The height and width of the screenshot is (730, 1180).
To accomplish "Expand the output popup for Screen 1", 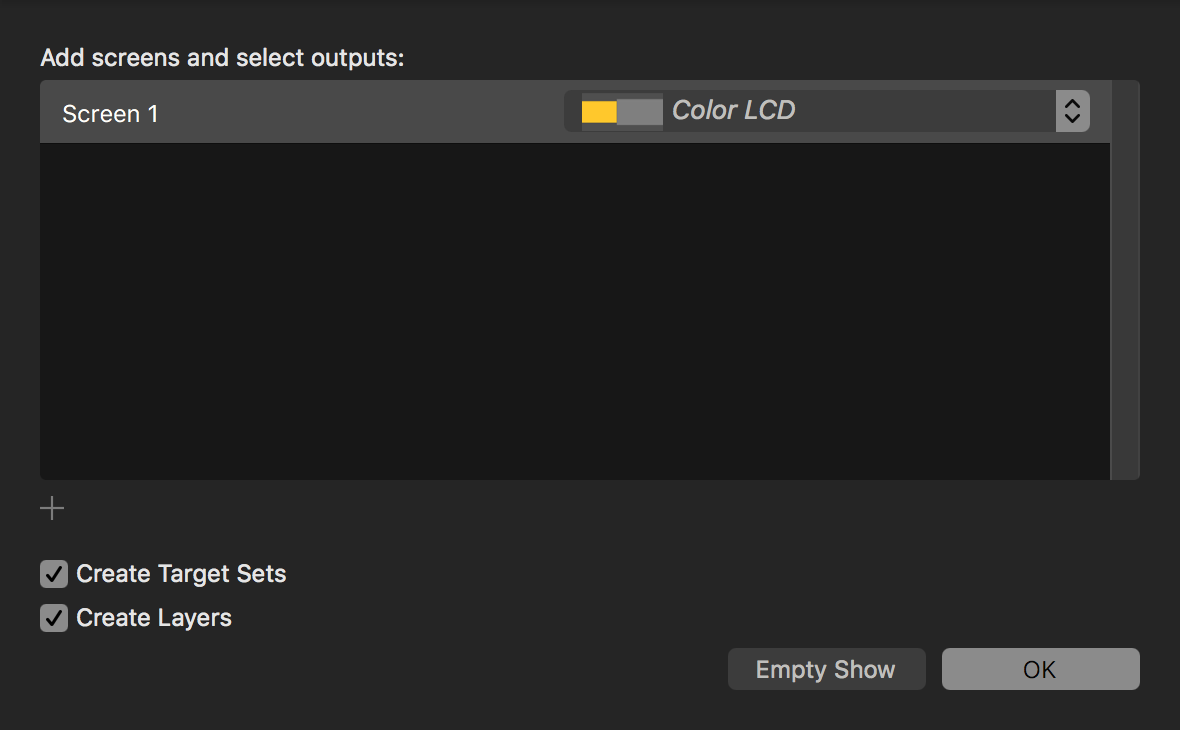I will 826,111.
